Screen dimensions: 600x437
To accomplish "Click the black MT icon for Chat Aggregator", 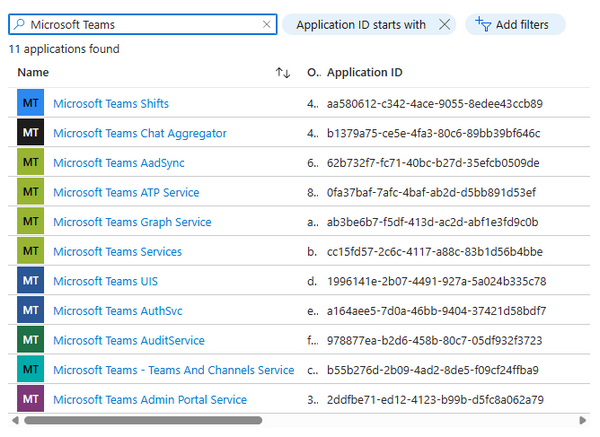I will tap(31, 132).
